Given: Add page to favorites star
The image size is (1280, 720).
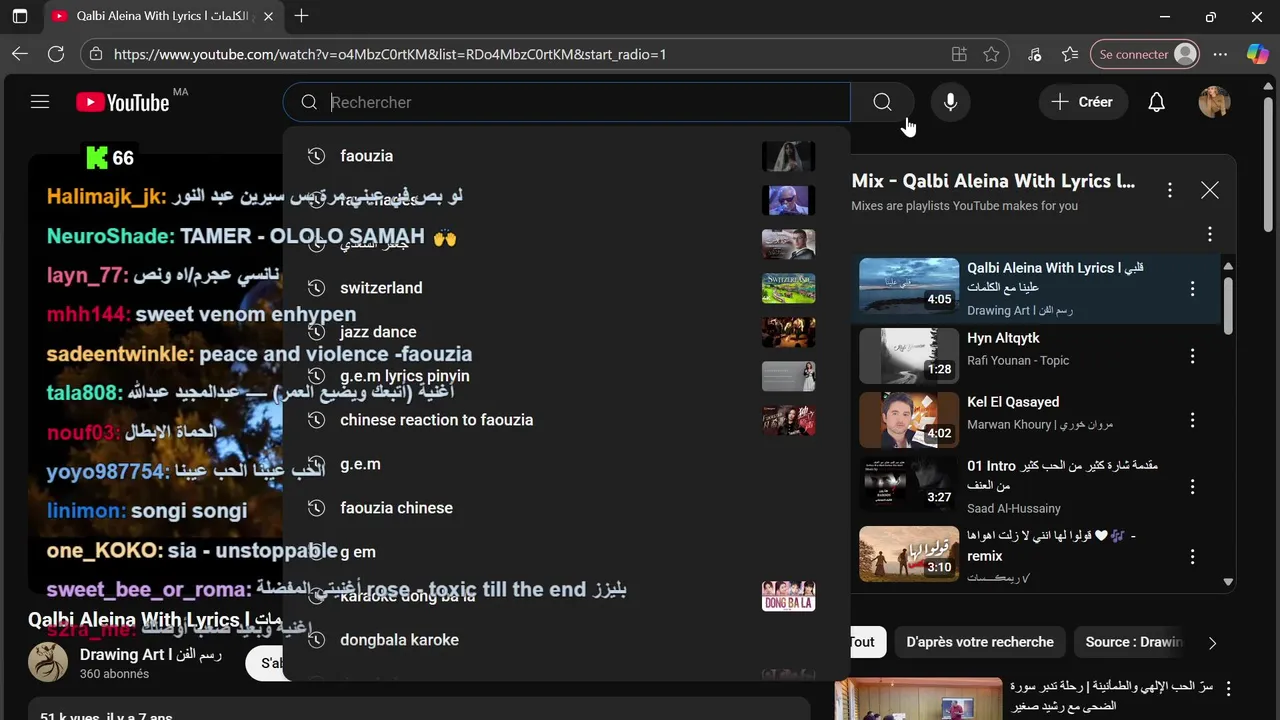Looking at the screenshot, I should (991, 54).
